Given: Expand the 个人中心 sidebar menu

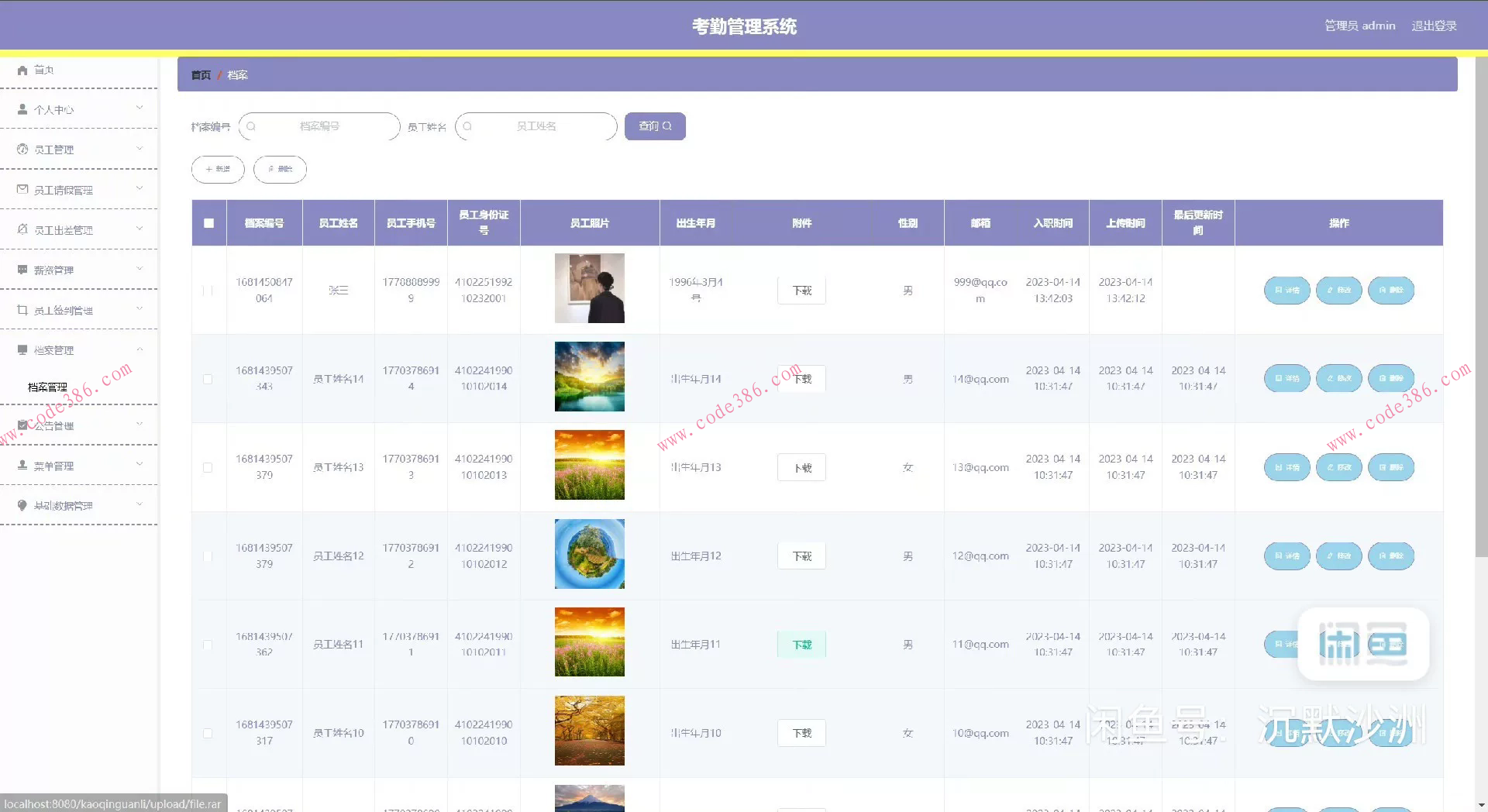Looking at the screenshot, I should [x=77, y=109].
